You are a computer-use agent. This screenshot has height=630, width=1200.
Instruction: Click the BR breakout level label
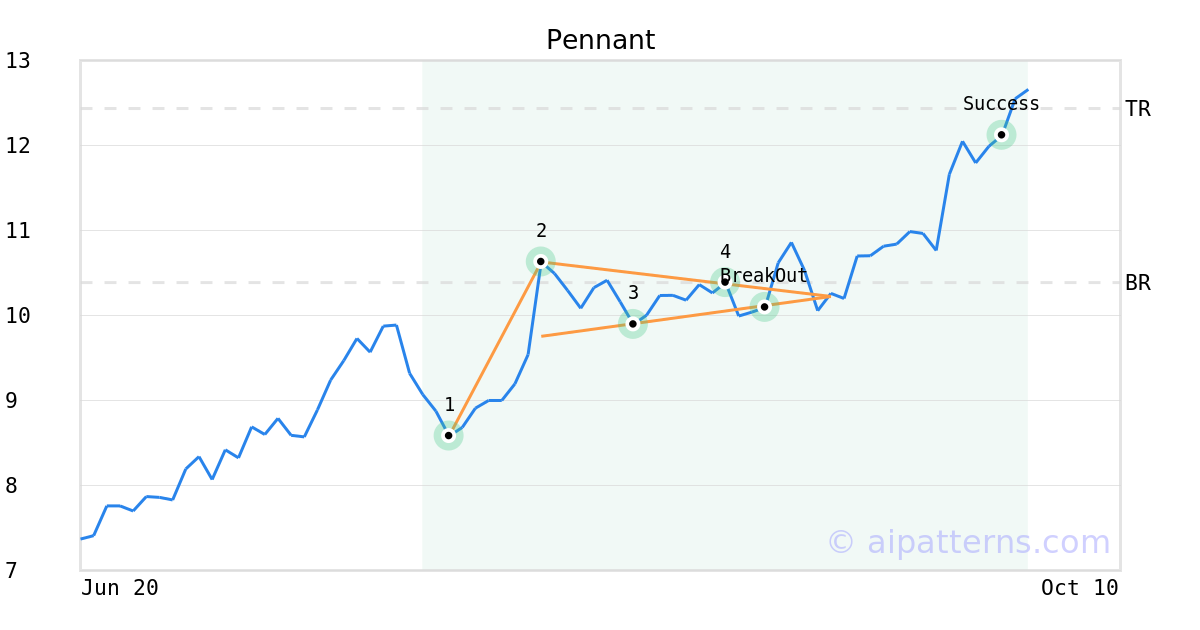point(1138,283)
